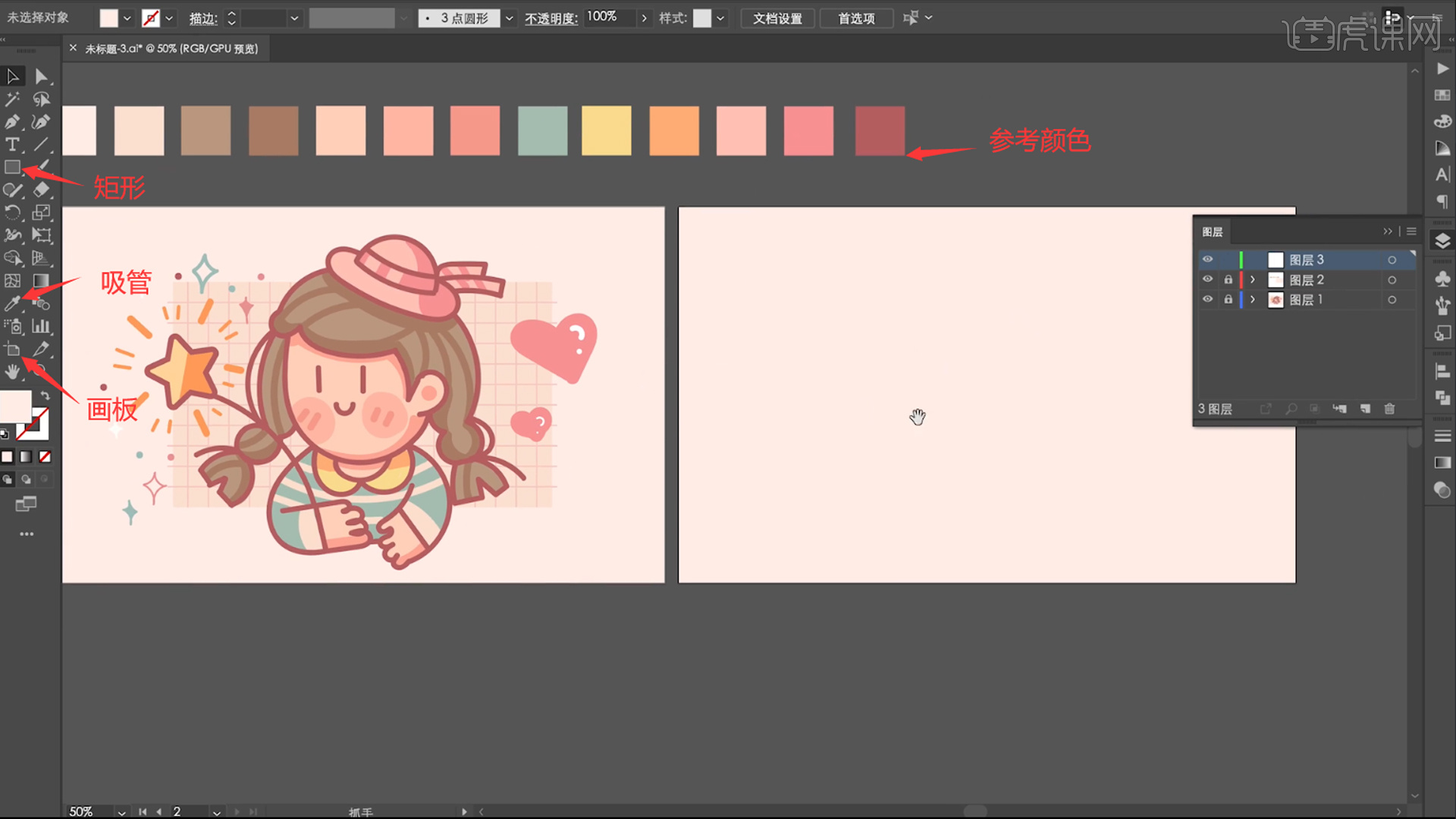Create new layer in Layers panel
This screenshot has width=1456, height=819.
tap(1365, 409)
